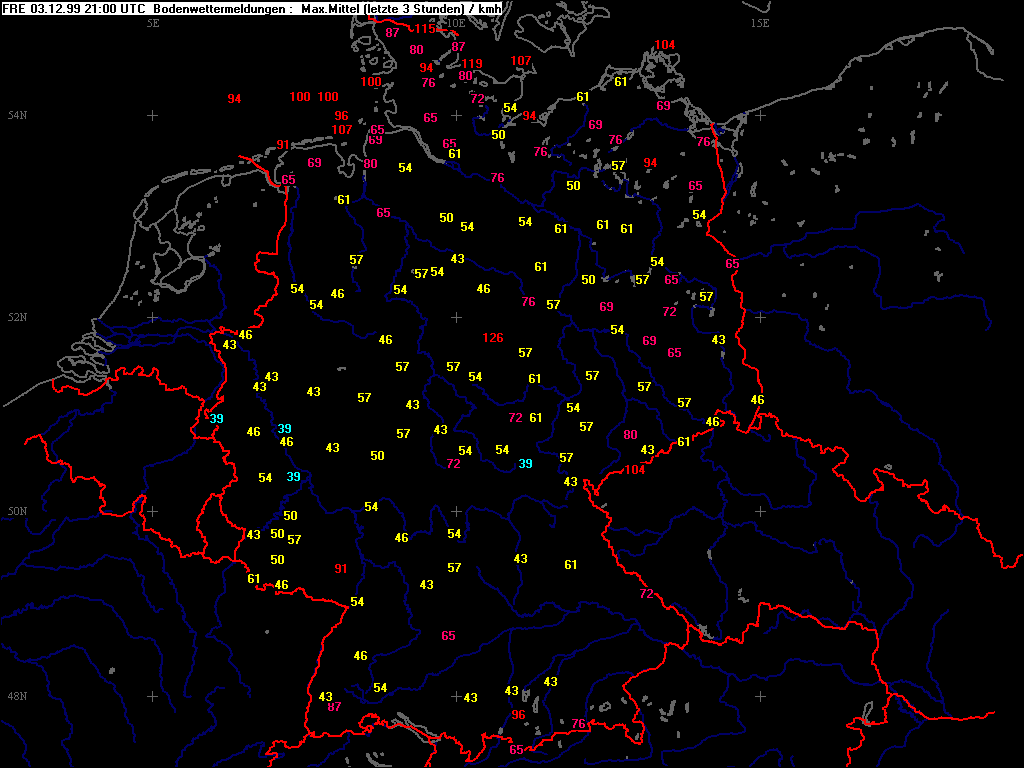Click the 126 km/h wind reading
Viewport: 1024px width, 768px height.
[x=493, y=338]
